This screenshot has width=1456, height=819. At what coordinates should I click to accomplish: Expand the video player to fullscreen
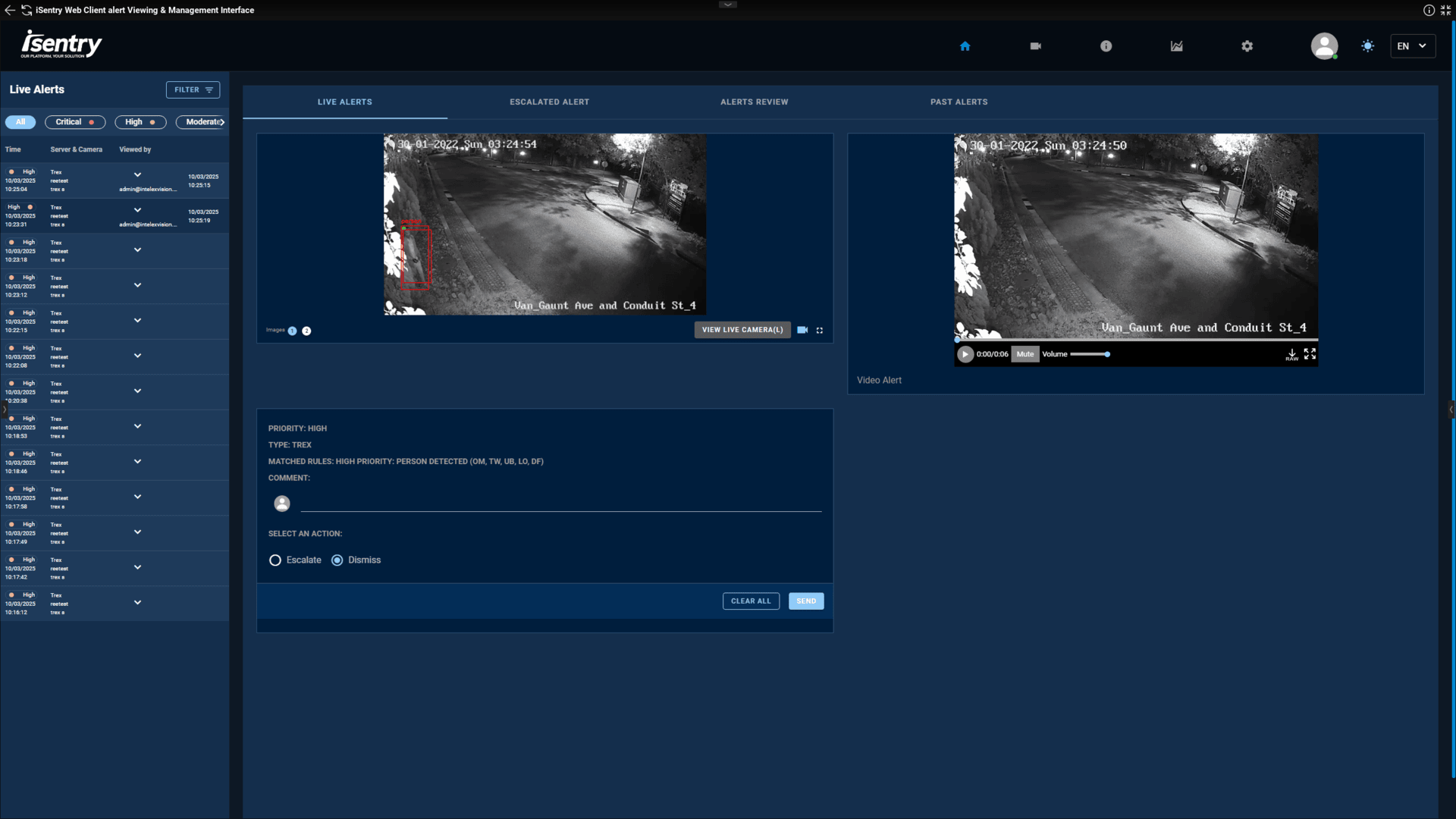click(x=1310, y=354)
